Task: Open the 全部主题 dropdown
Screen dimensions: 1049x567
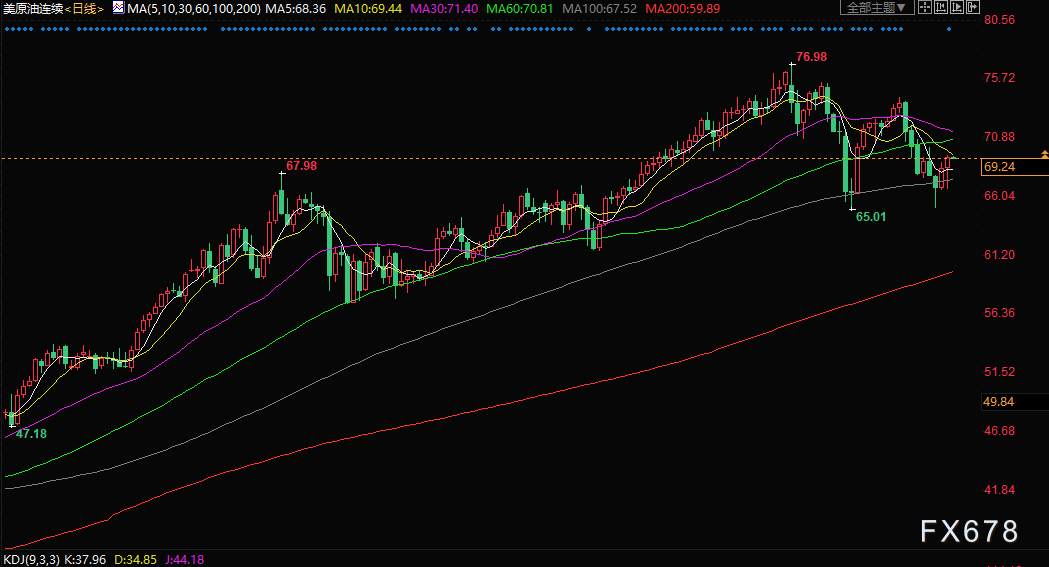Action: [x=876, y=7]
